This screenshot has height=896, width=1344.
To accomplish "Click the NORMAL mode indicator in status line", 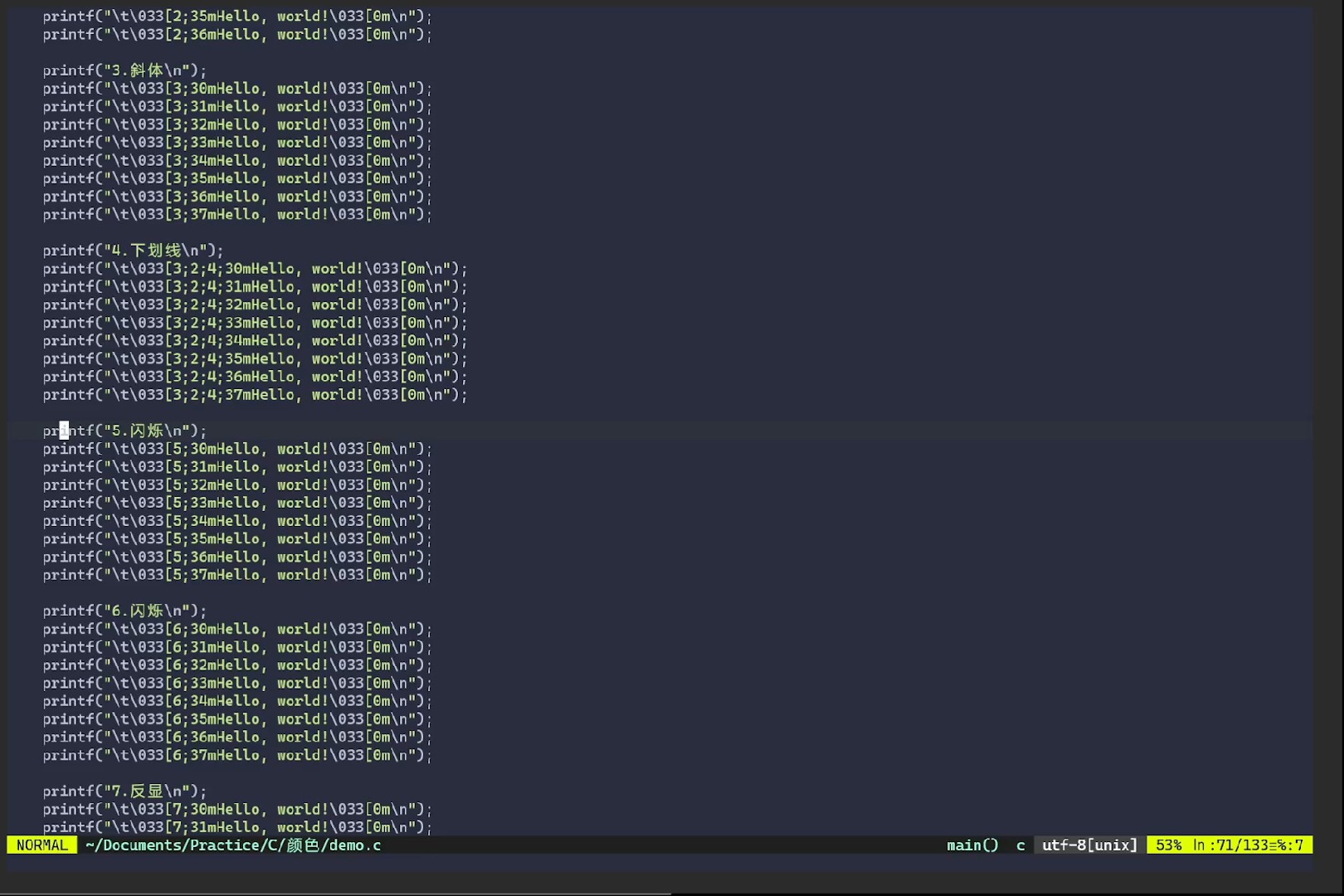I will [41, 845].
